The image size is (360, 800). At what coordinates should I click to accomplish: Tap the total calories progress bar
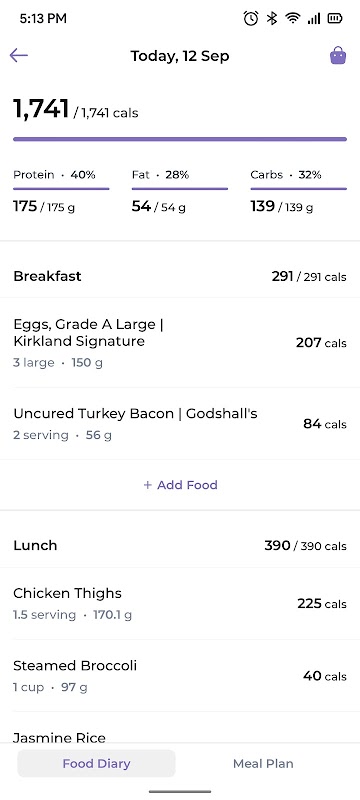coord(180,139)
